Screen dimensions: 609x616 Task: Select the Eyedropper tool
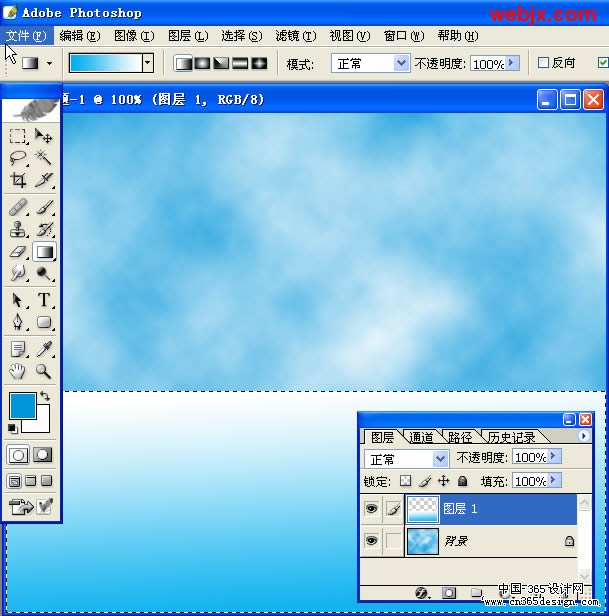[x=43, y=349]
